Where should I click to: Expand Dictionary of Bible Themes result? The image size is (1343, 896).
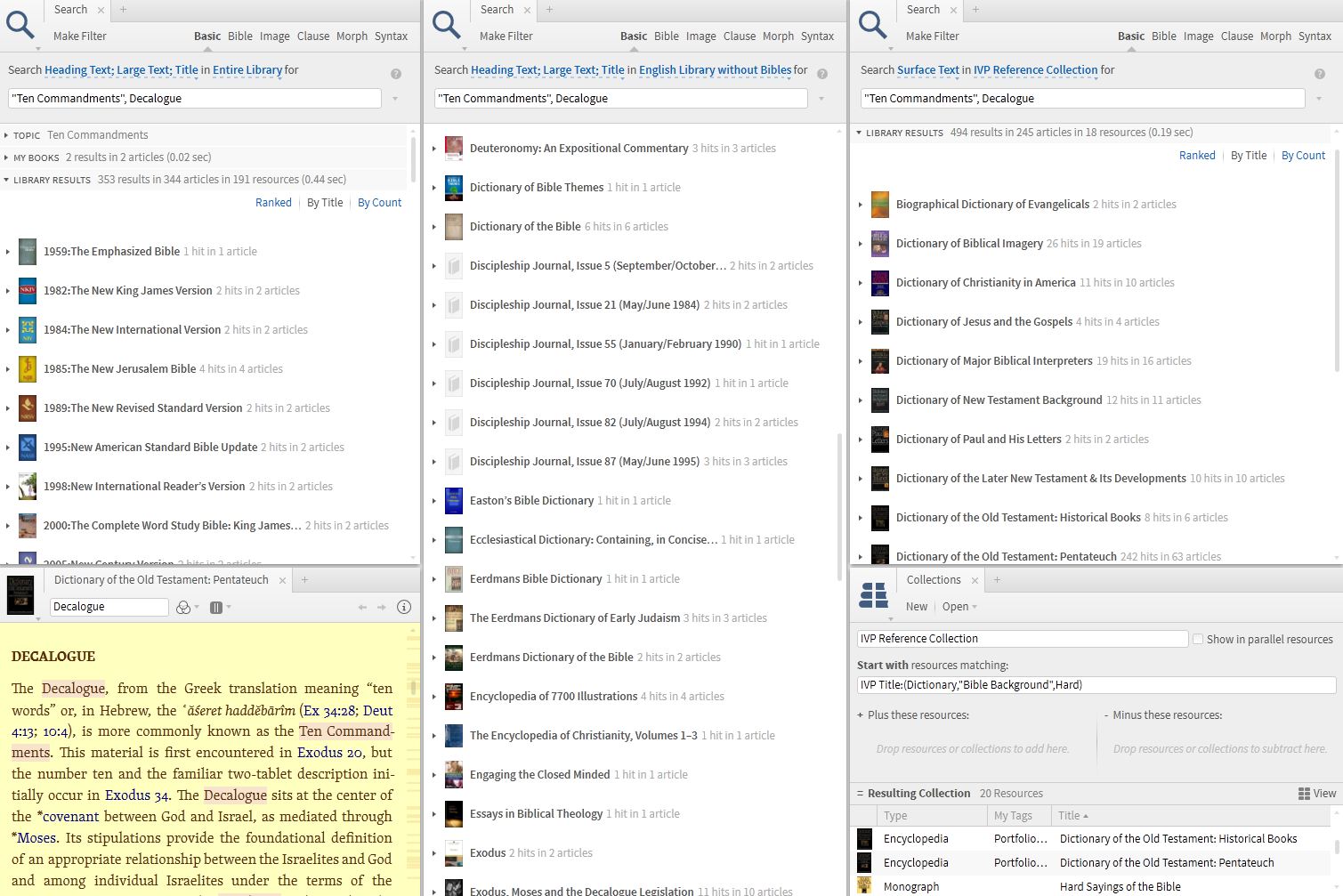434,188
